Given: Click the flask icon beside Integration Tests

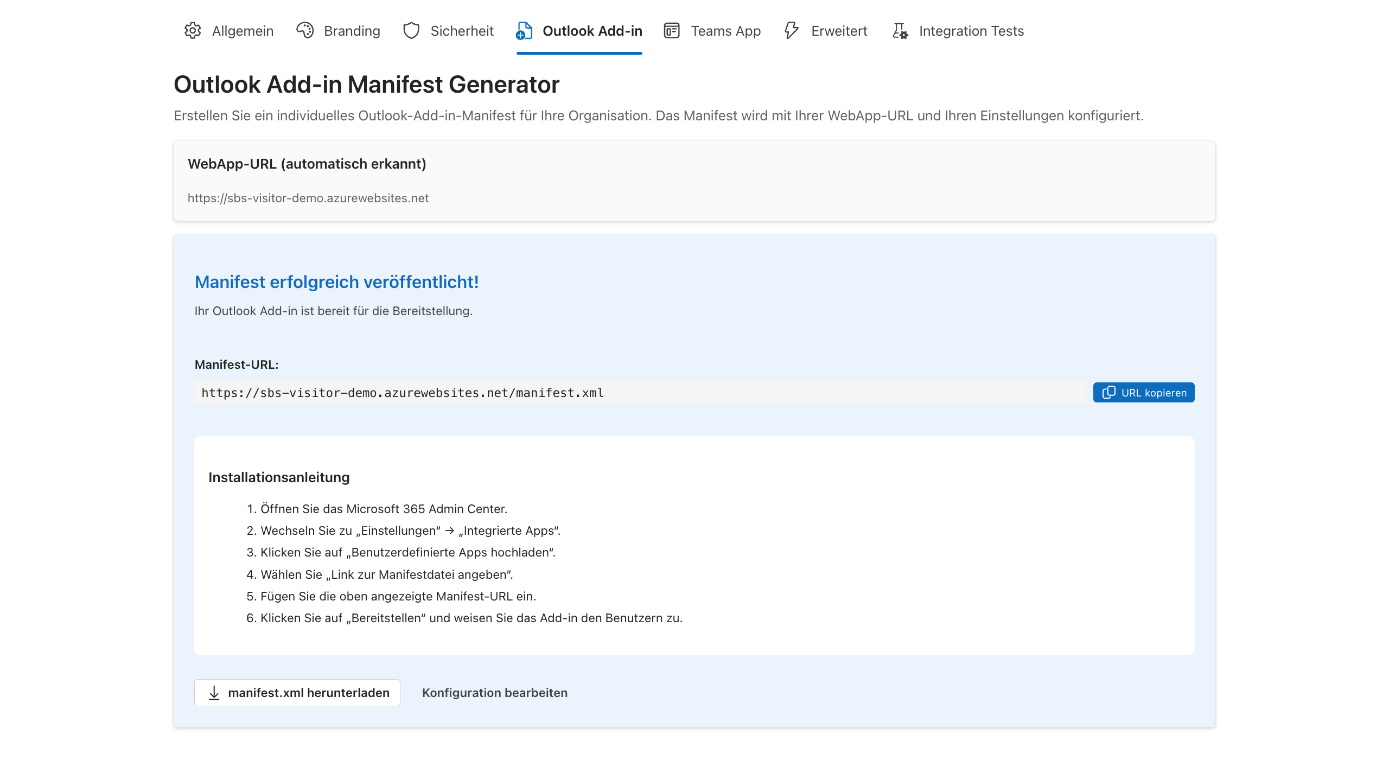Looking at the screenshot, I should (900, 31).
